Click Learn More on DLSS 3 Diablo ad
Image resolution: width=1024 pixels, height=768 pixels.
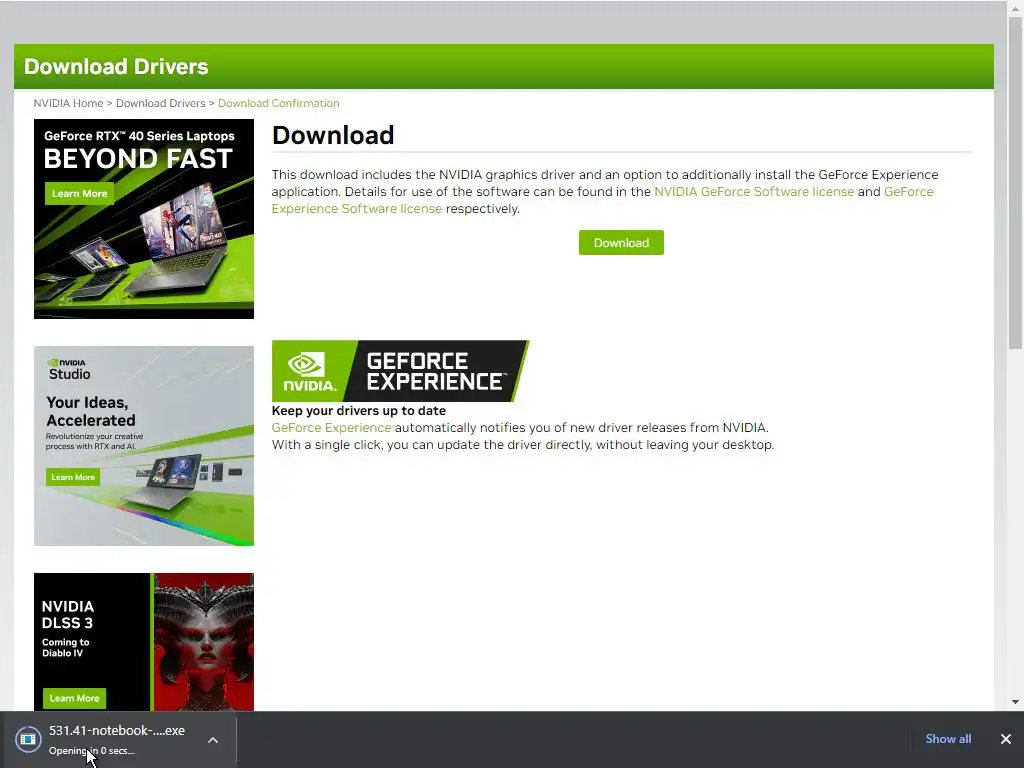[x=74, y=698]
